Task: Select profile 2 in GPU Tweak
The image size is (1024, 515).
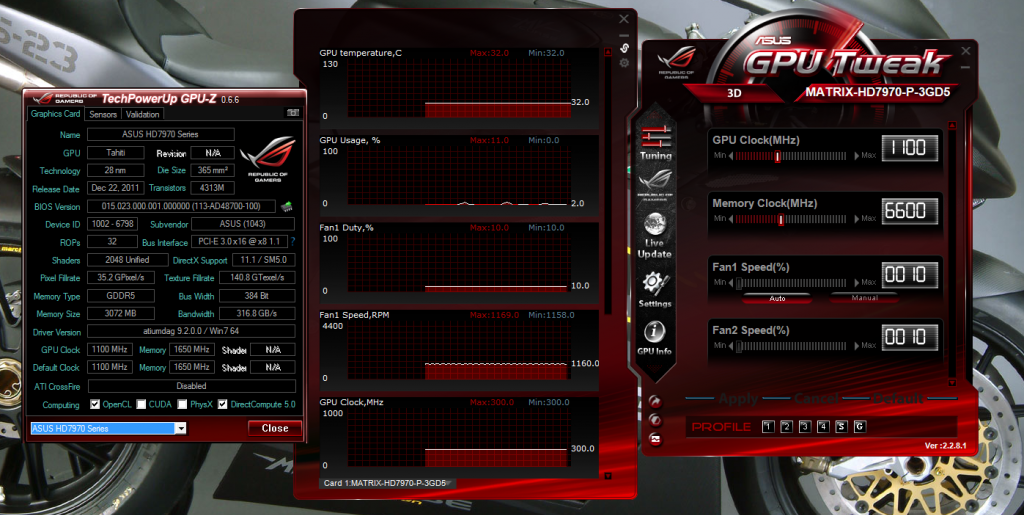Action: click(786, 427)
